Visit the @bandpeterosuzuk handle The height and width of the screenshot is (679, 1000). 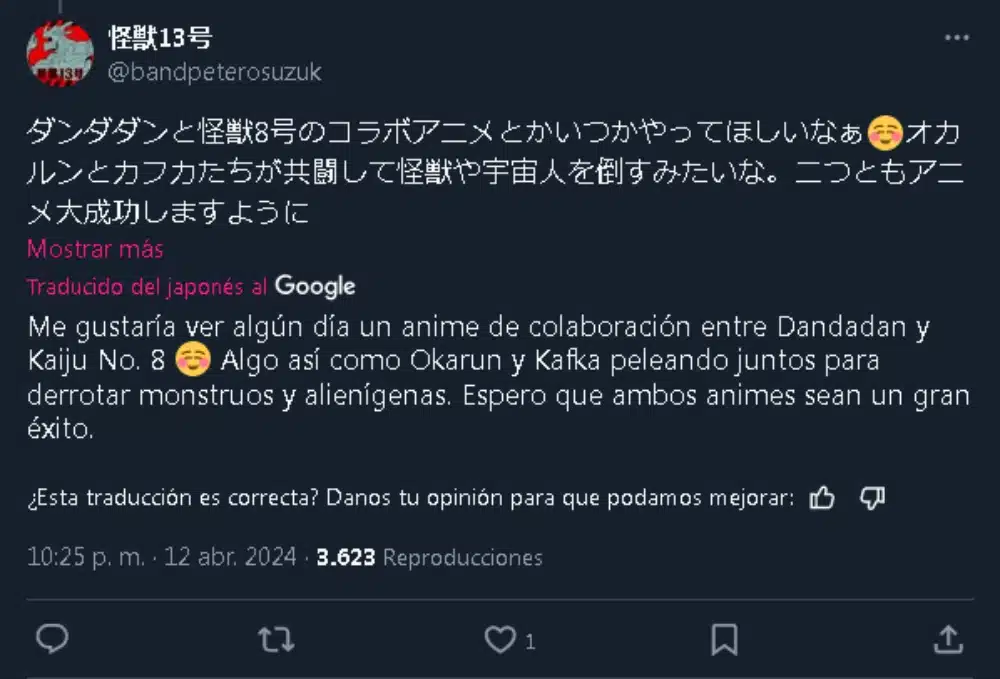[x=214, y=71]
